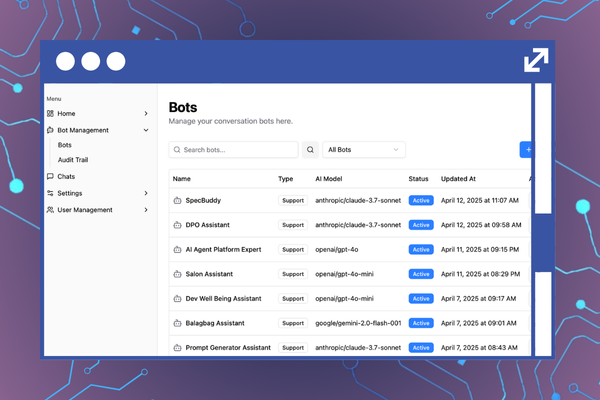Click the Chats speech bubble icon
600x400 pixels.
pyautogui.click(x=50, y=176)
